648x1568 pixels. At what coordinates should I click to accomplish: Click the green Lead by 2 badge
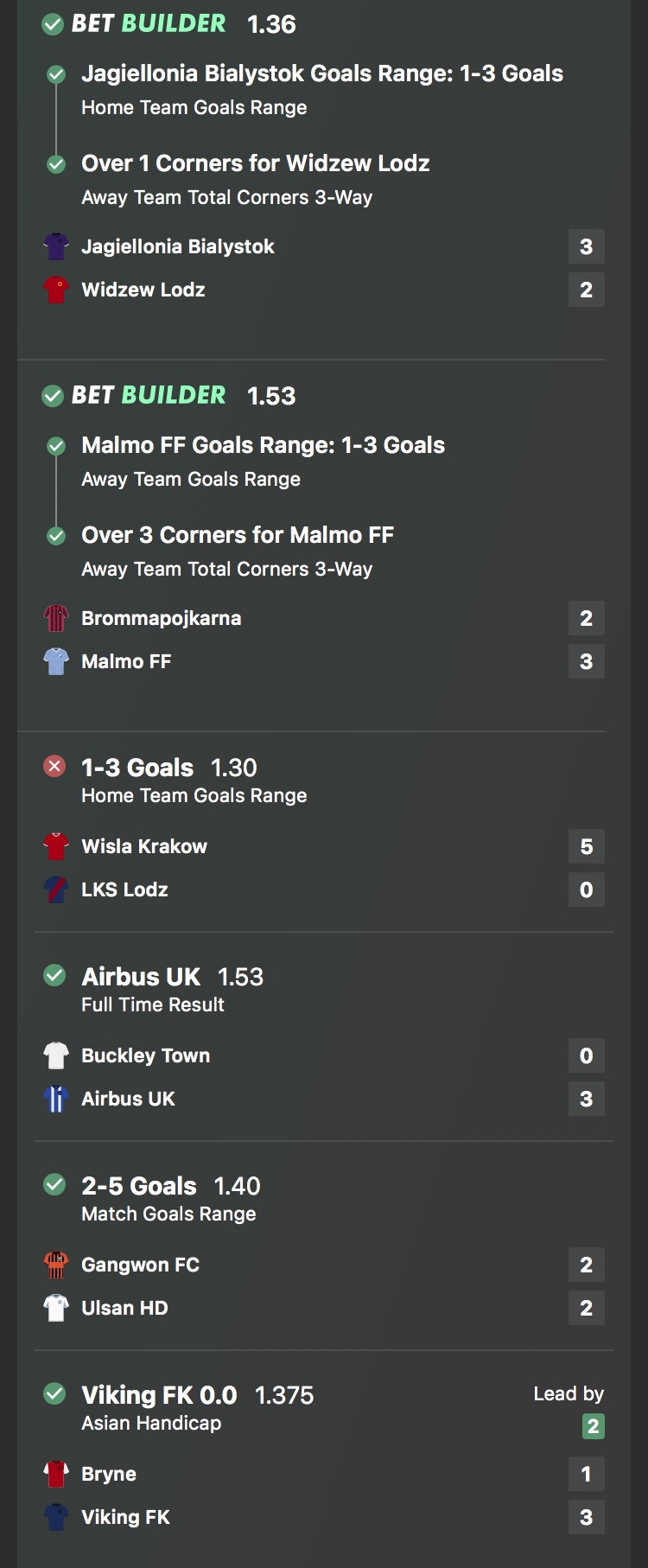(593, 1426)
